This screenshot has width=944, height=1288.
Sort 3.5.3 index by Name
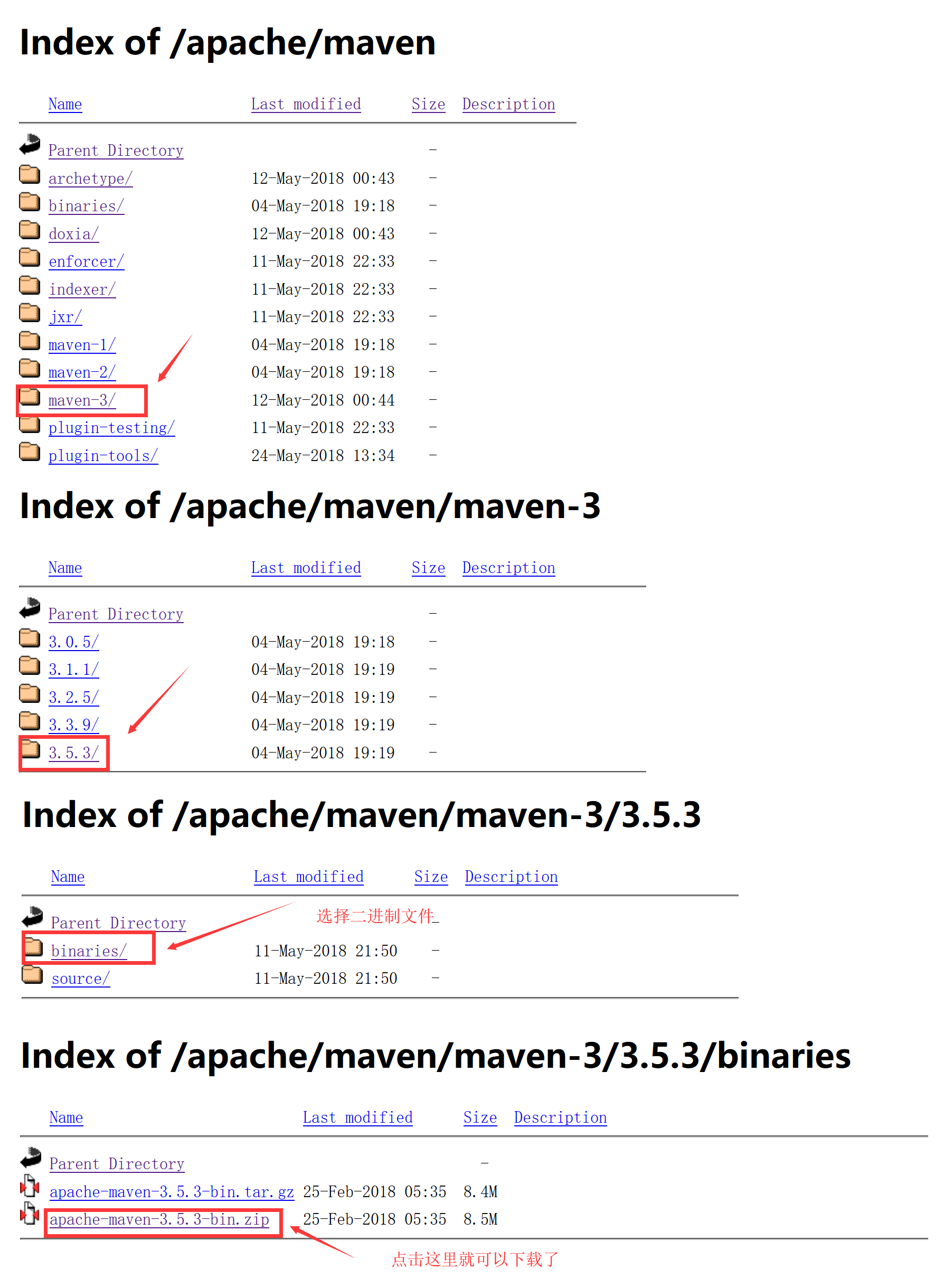pyautogui.click(x=68, y=877)
